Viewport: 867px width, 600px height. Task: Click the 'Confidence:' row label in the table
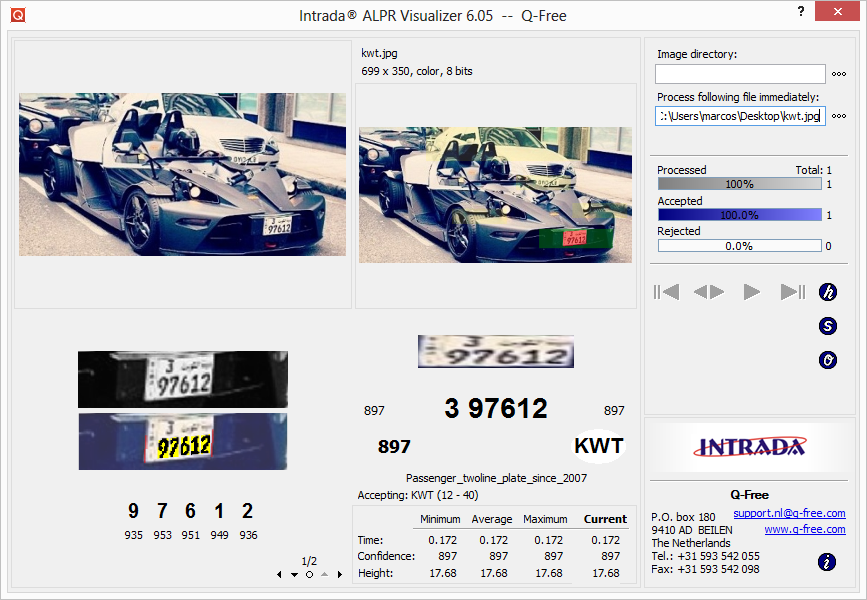[387, 556]
